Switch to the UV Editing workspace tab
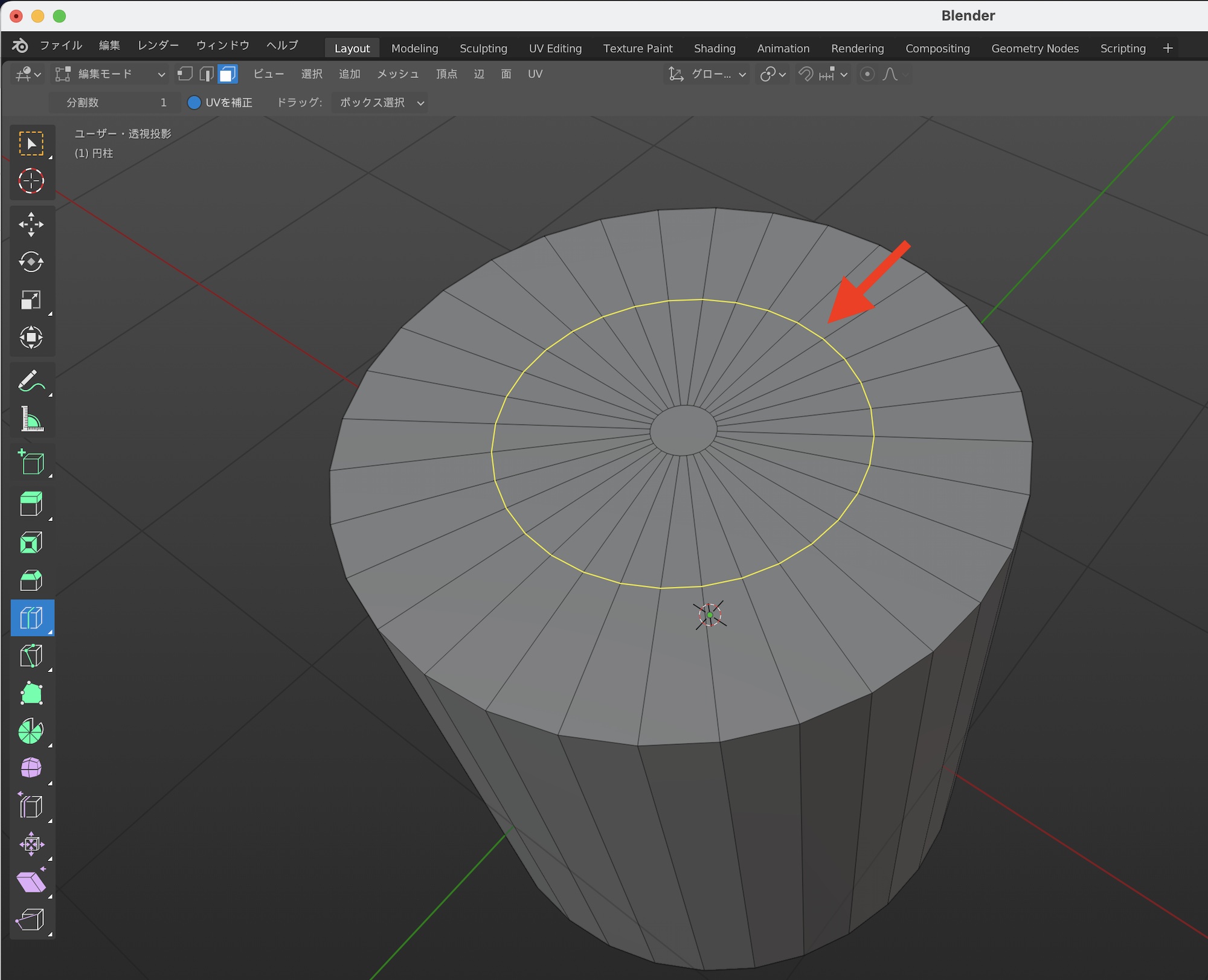The height and width of the screenshot is (980, 1208). click(554, 48)
